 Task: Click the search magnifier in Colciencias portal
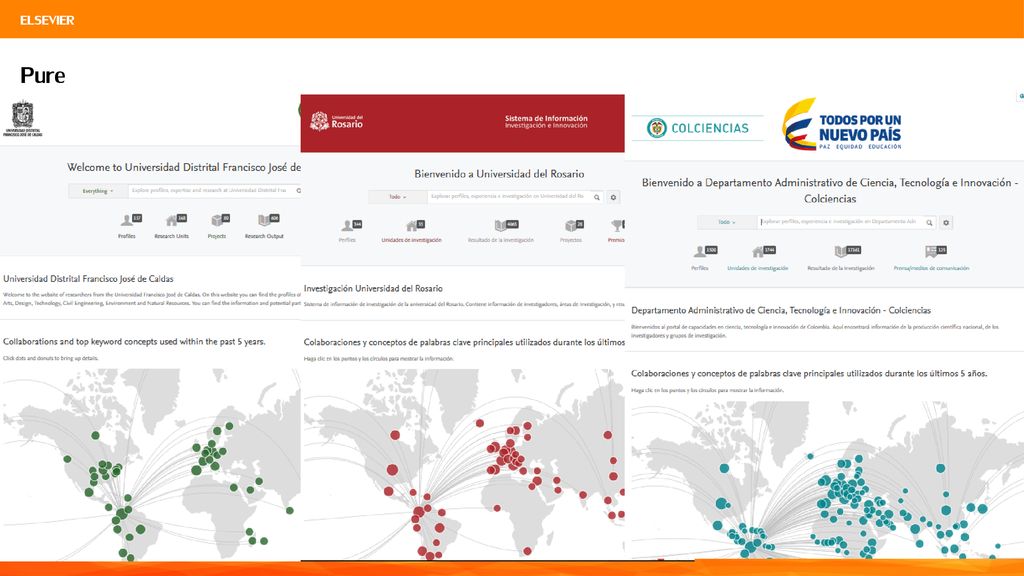[x=929, y=223]
